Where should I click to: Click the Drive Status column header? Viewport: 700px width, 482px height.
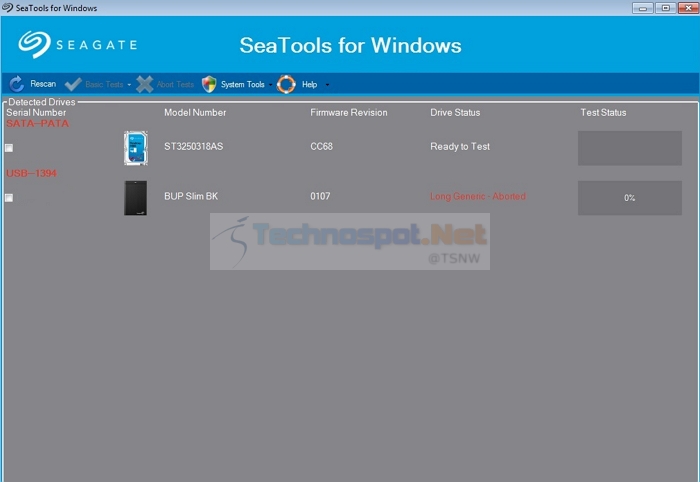point(455,112)
